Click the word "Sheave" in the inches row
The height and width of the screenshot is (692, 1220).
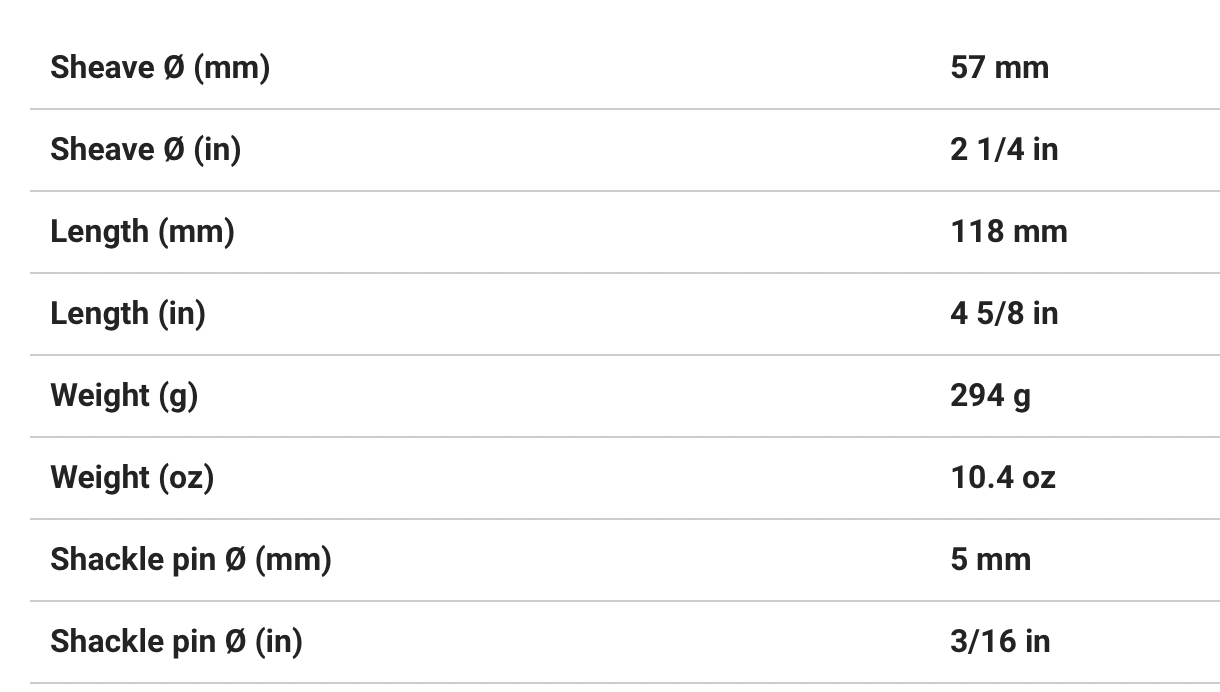coord(100,149)
